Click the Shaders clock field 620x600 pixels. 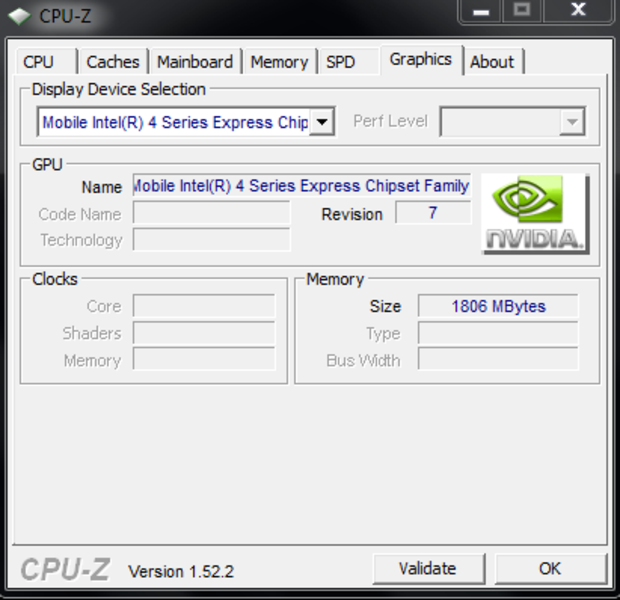[x=204, y=333]
